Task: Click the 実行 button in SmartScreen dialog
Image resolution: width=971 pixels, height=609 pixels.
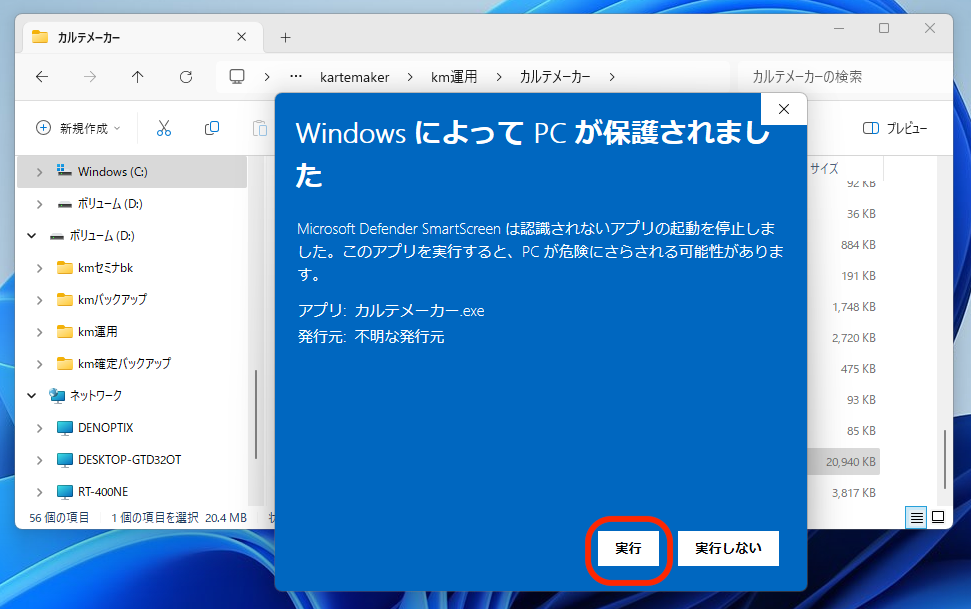Action: click(x=628, y=548)
